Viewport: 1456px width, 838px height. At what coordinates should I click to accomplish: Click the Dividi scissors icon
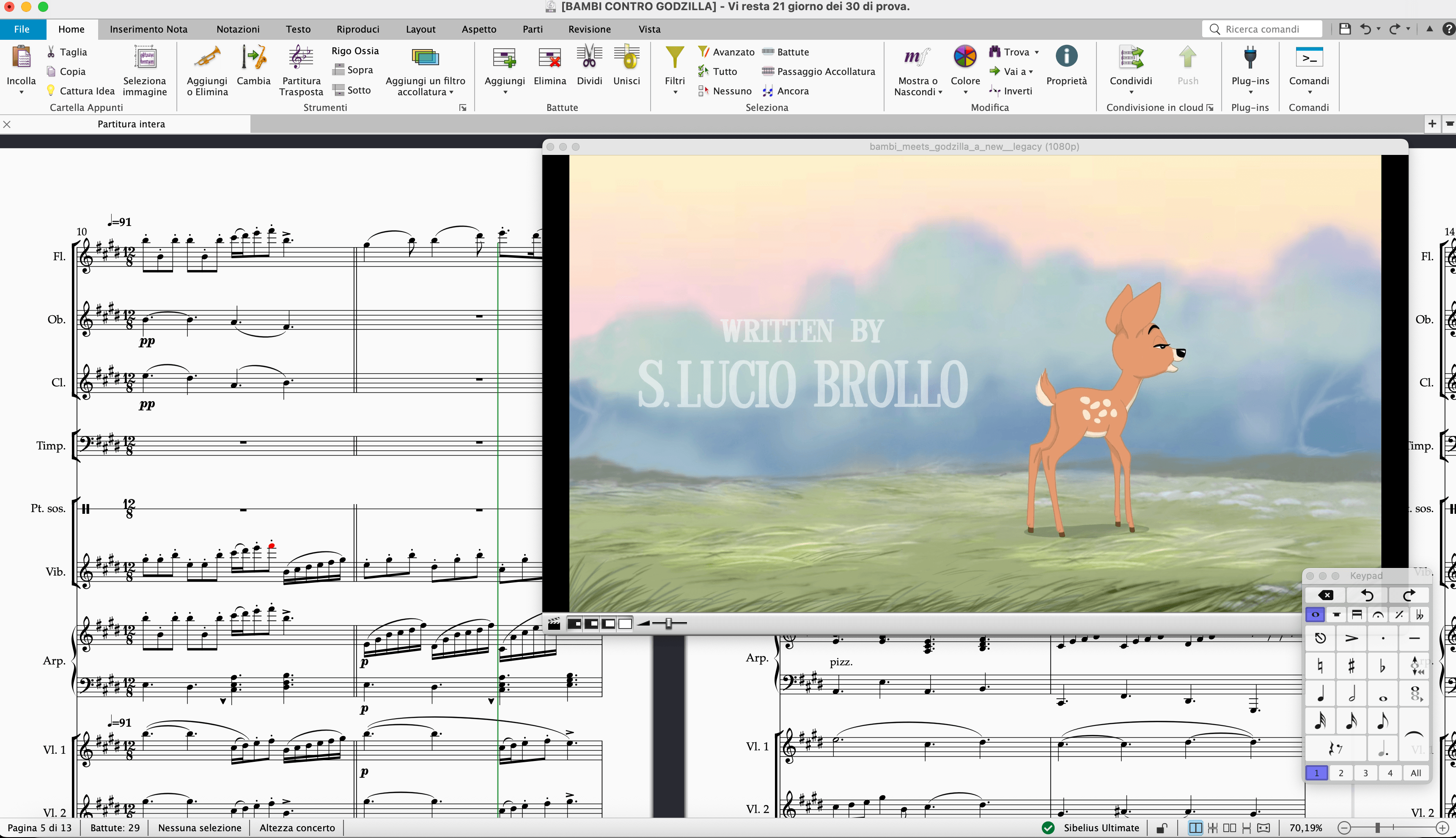click(589, 58)
